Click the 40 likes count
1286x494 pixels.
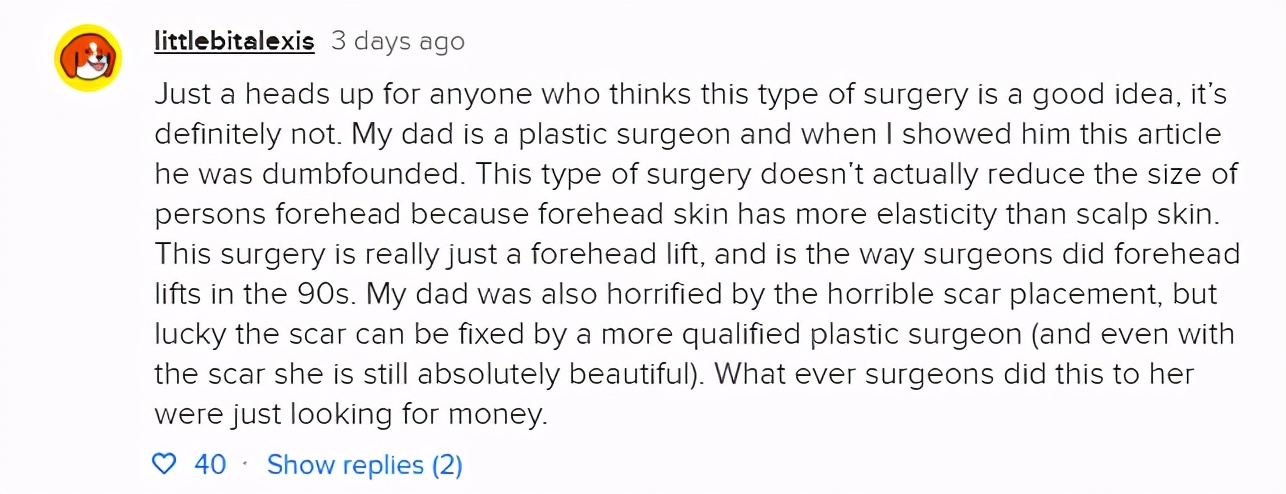pyautogui.click(x=210, y=465)
